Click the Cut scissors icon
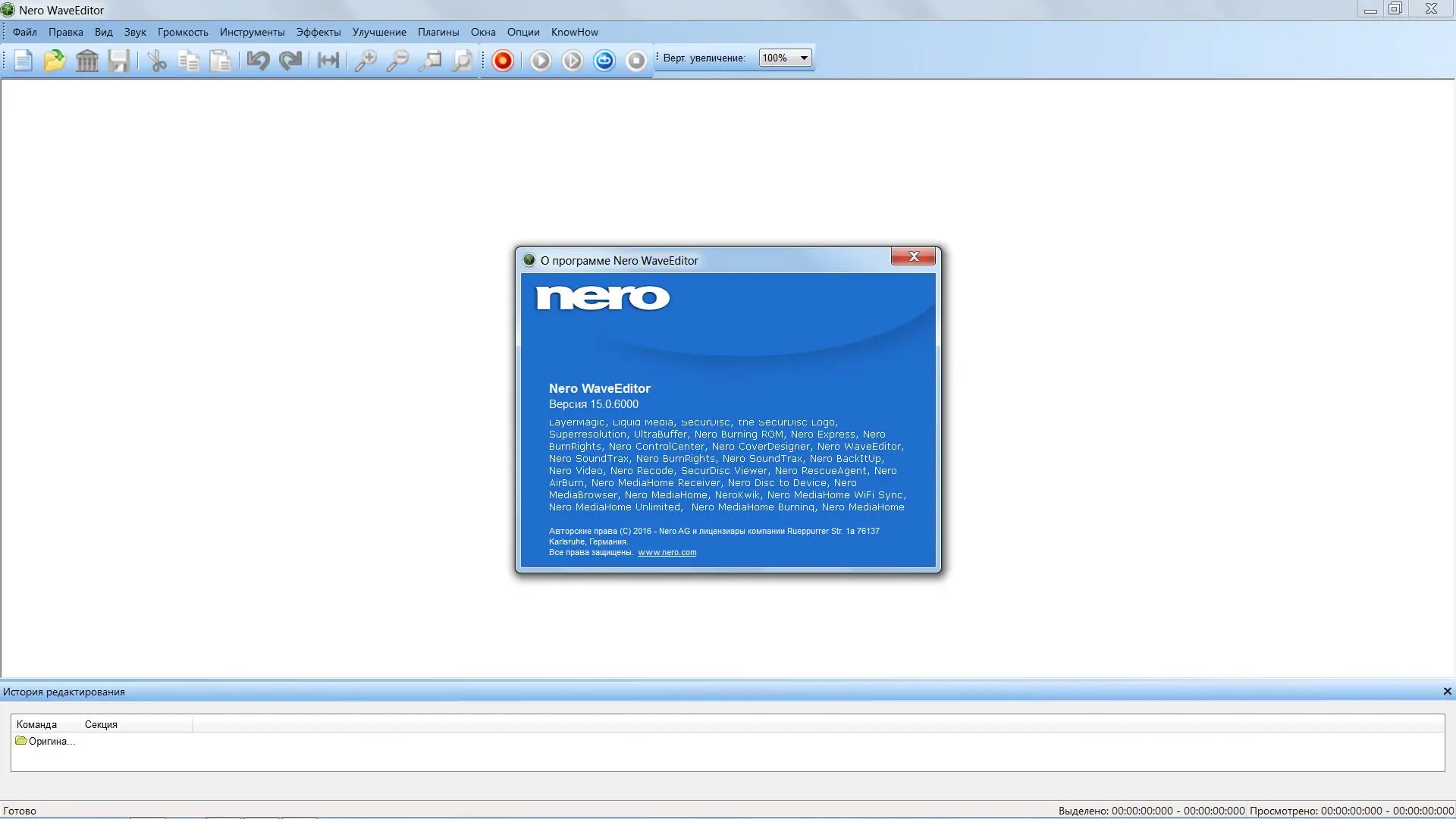The width and height of the screenshot is (1456, 819). 157,61
